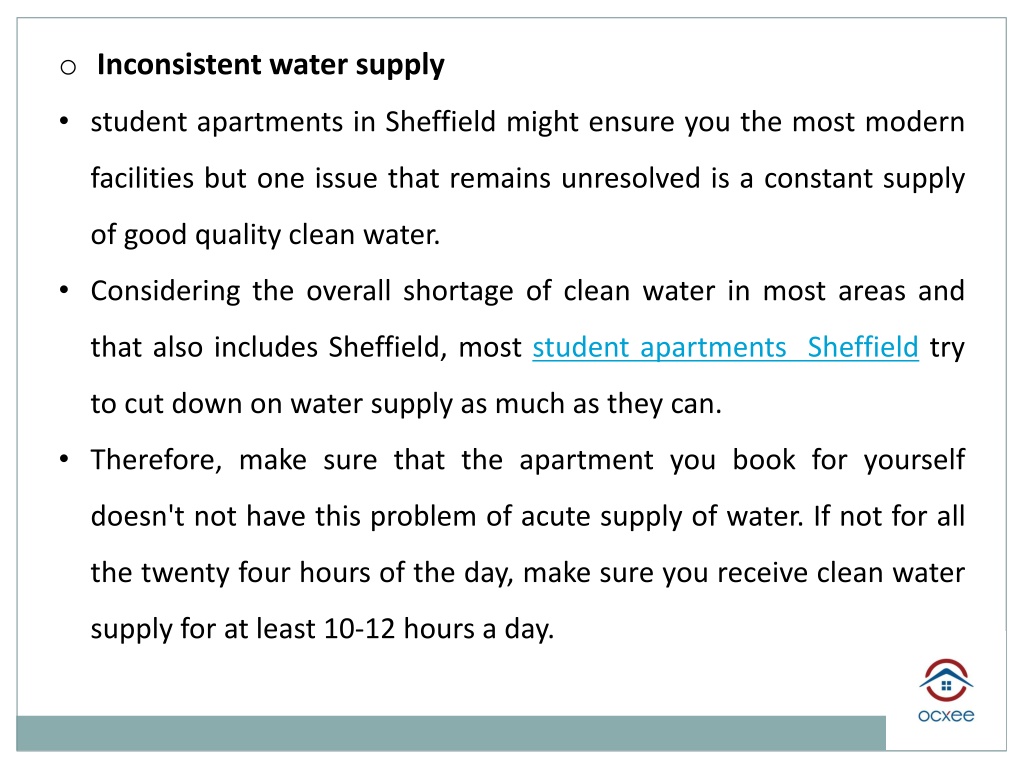Viewport: 1024px width, 768px height.
Task: Click the bullet dot before Considering
Action: [64, 289]
